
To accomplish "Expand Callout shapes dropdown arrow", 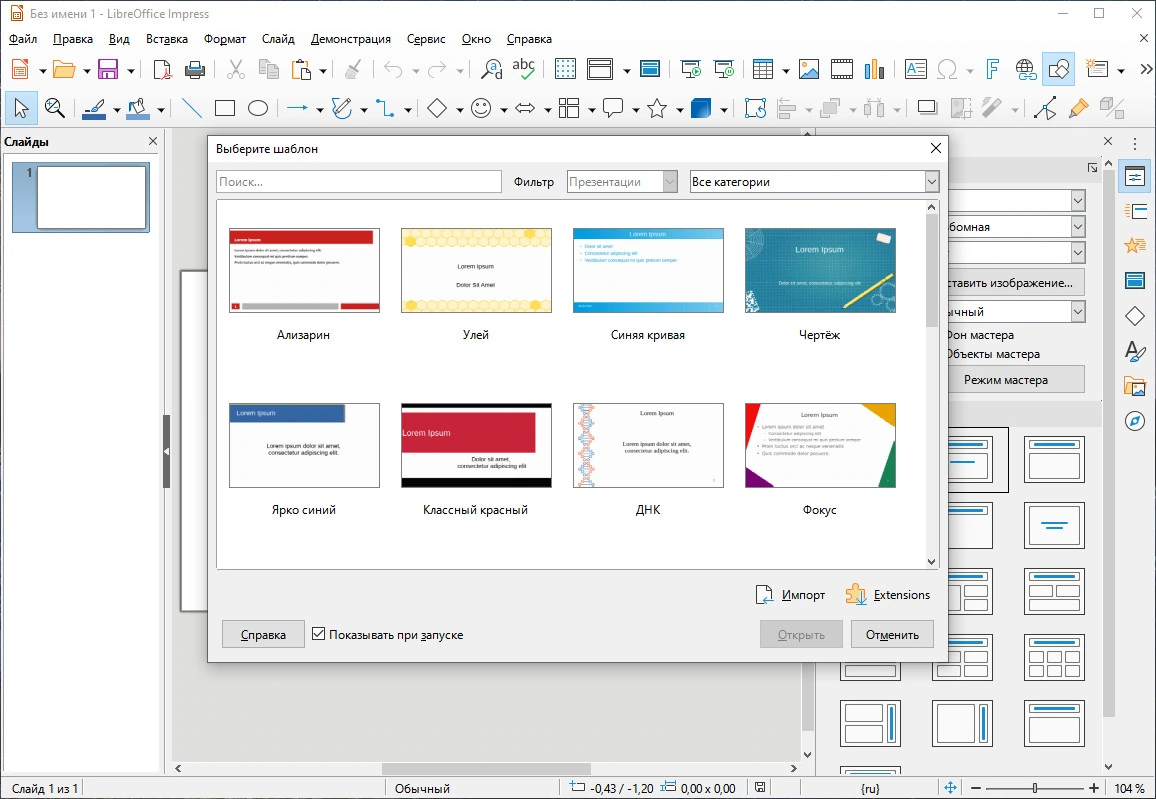I will click(636, 110).
